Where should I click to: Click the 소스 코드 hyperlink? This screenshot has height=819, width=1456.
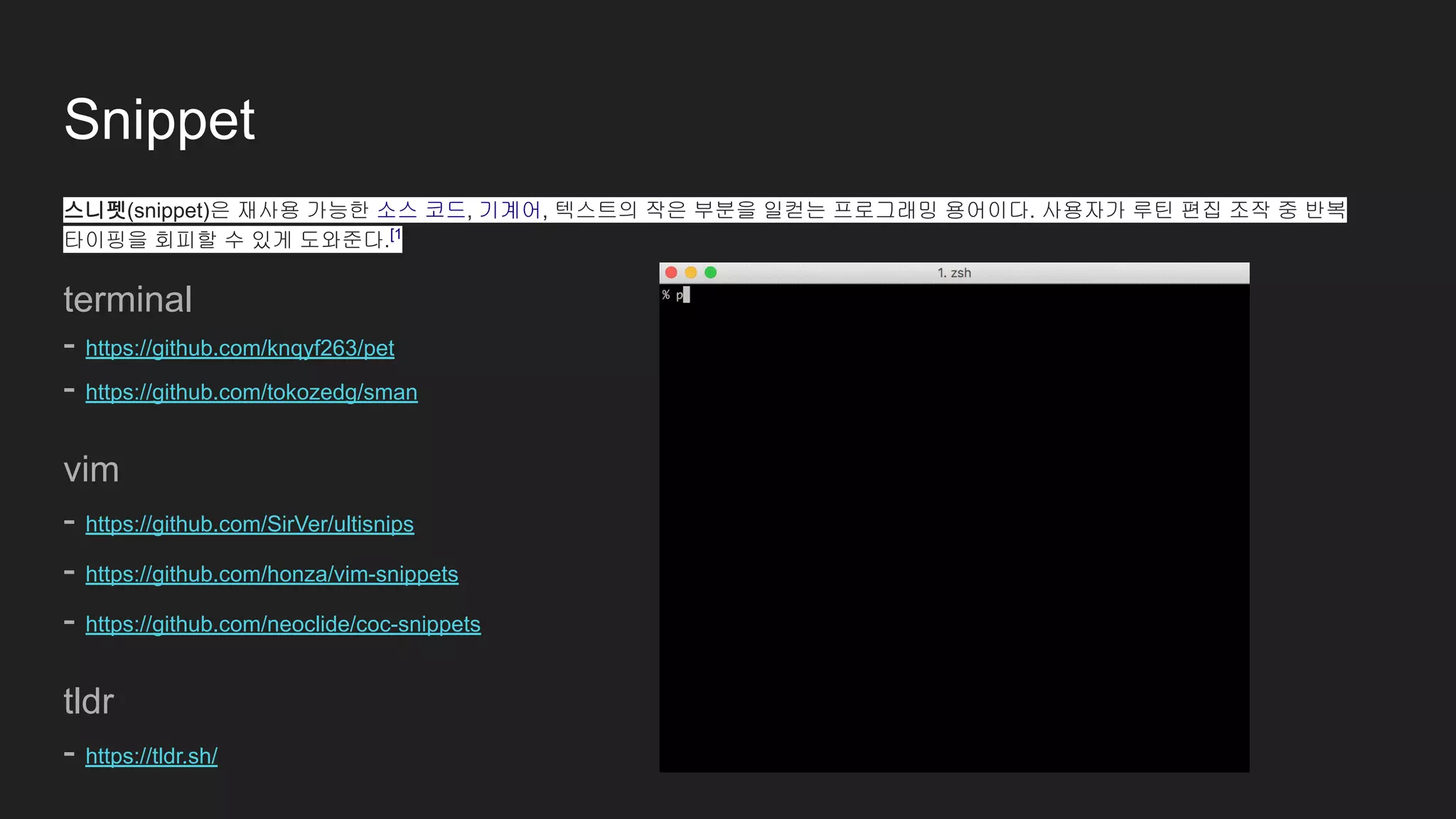(421, 210)
